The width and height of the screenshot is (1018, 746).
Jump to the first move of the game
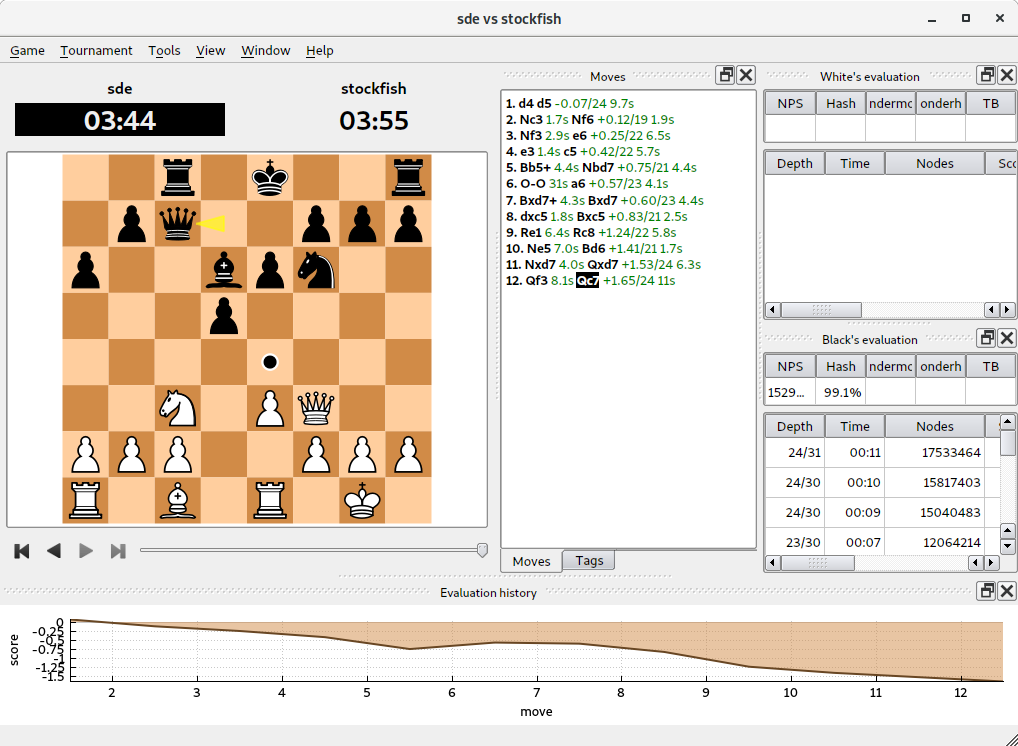pos(21,551)
